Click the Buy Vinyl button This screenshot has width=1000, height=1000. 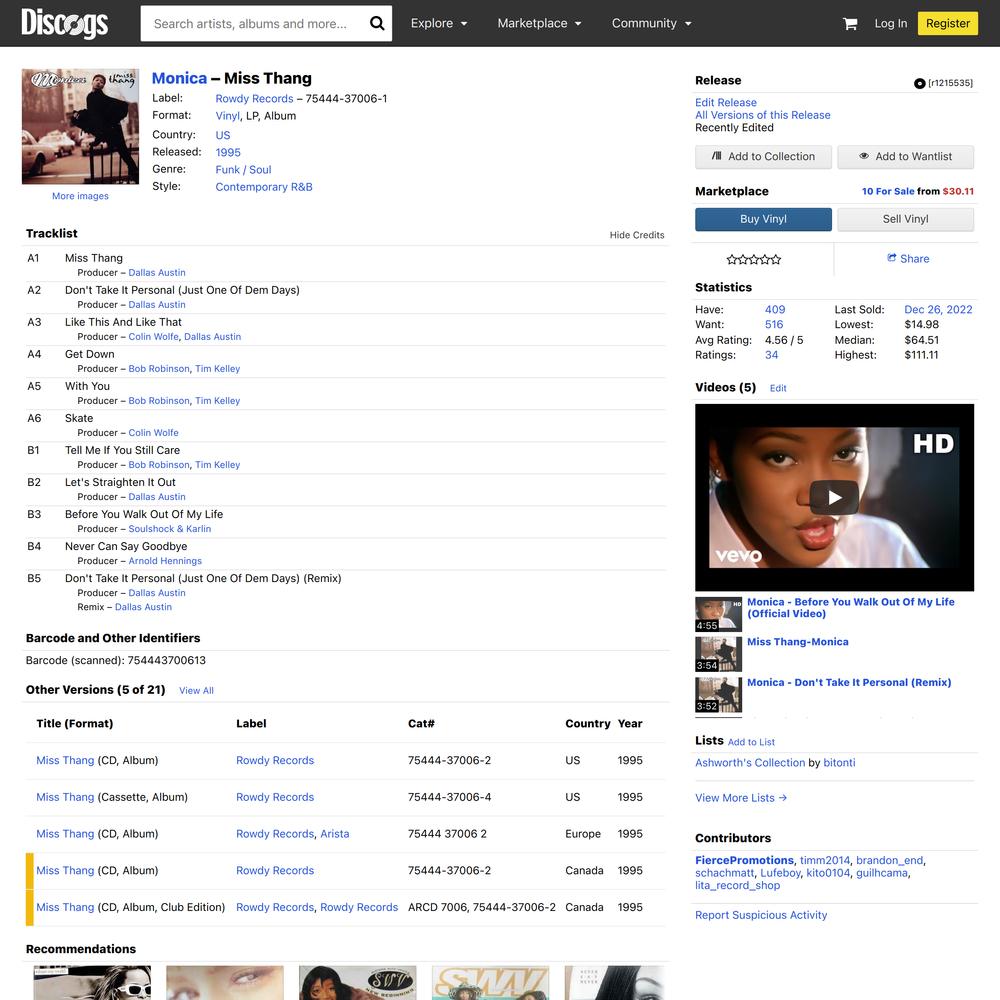(x=763, y=219)
